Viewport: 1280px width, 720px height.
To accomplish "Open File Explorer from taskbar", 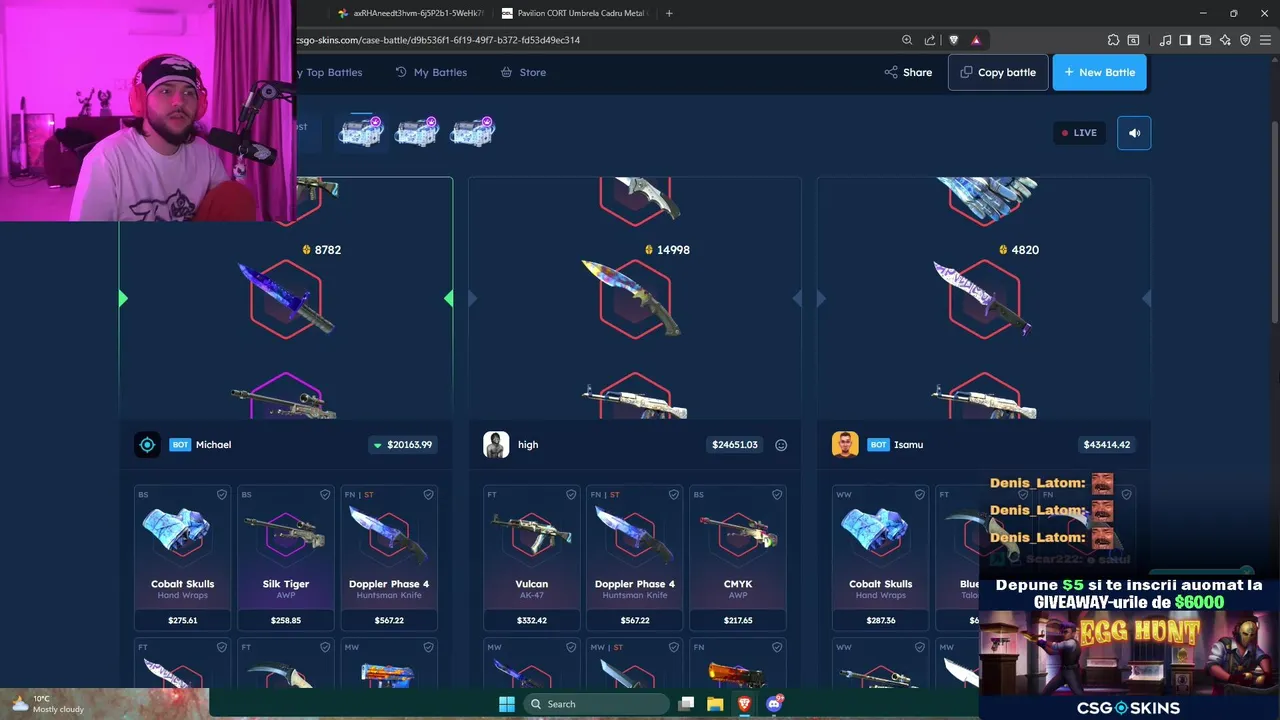I will pos(715,704).
